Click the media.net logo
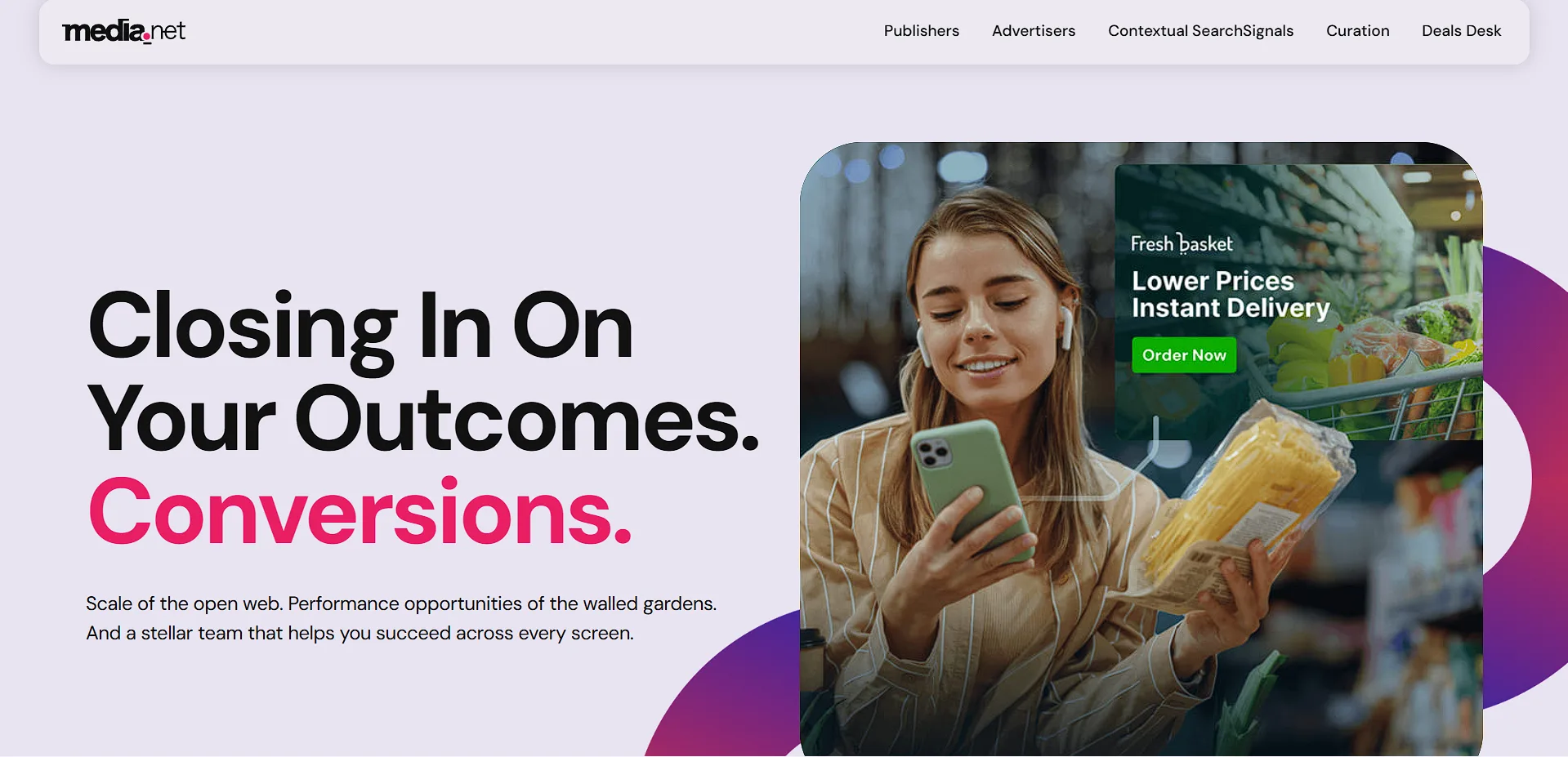This screenshot has height=757, width=1568. [124, 31]
